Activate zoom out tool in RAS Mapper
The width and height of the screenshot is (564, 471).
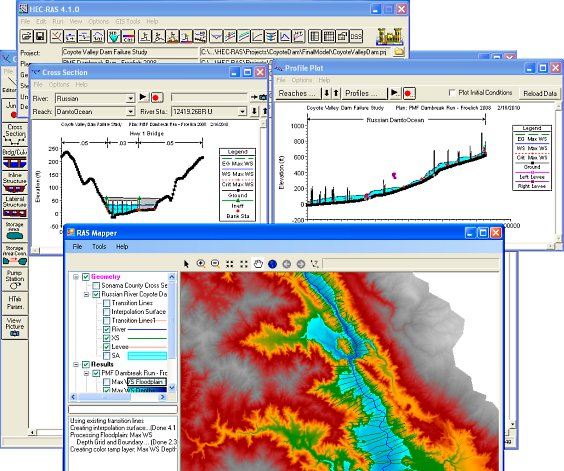point(215,264)
